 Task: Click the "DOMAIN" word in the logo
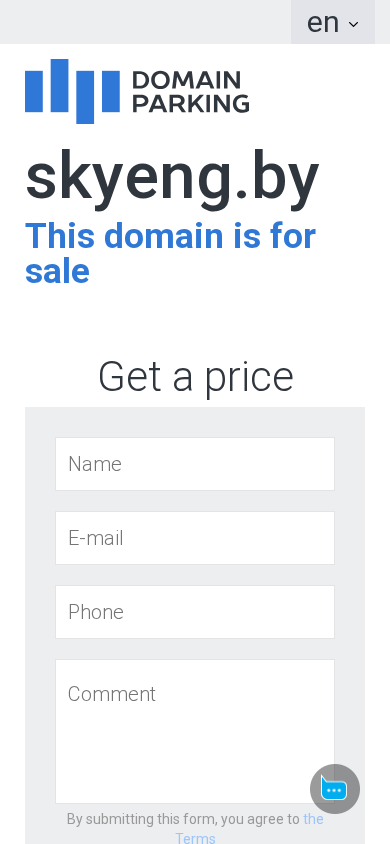click(186, 80)
